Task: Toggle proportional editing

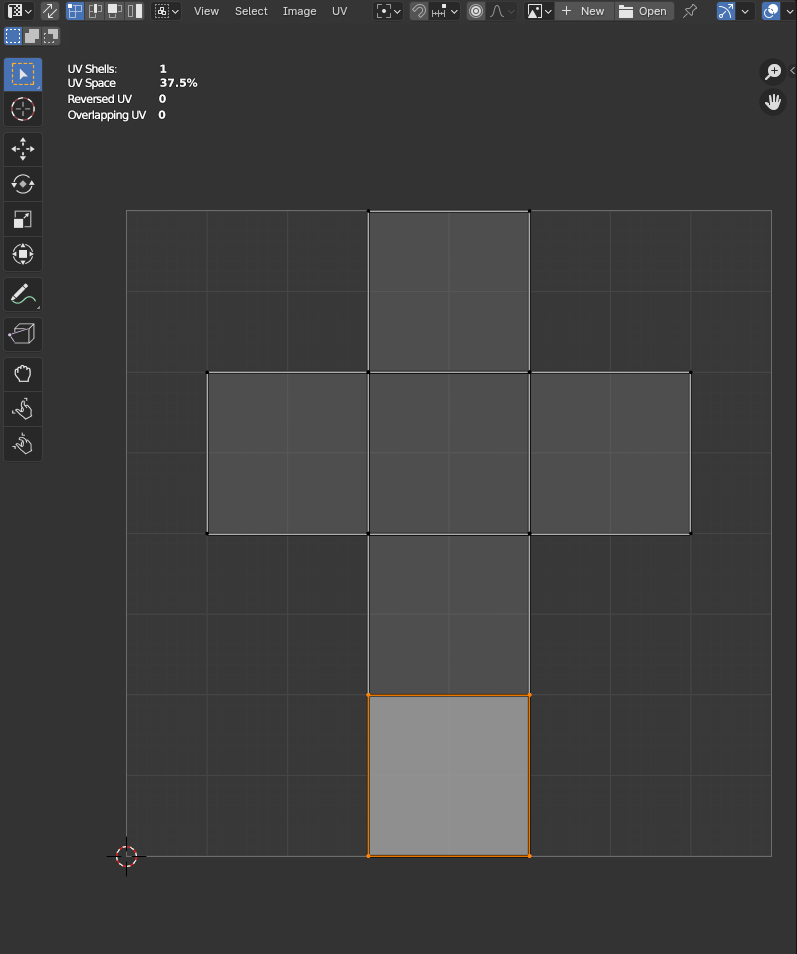Action: pos(476,11)
